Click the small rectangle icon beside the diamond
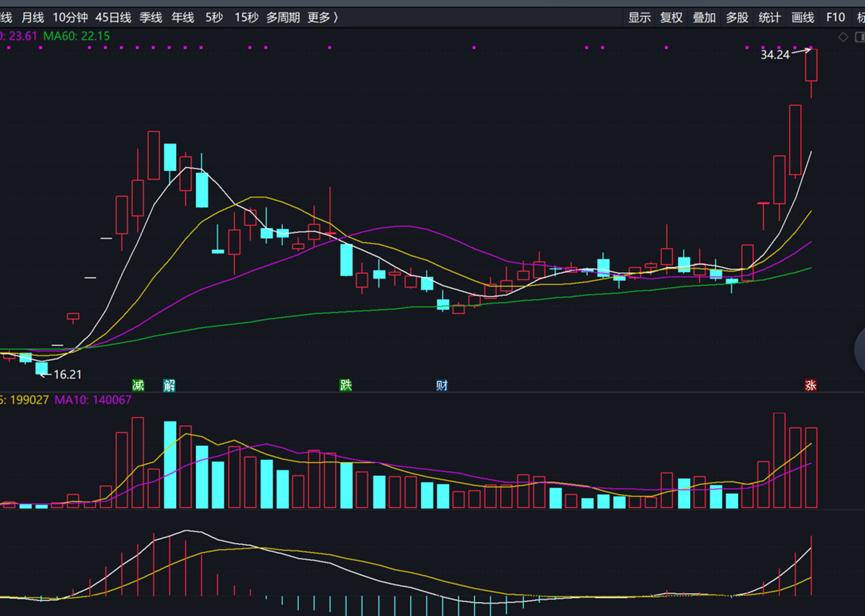Image resolution: width=865 pixels, height=616 pixels. tap(859, 37)
